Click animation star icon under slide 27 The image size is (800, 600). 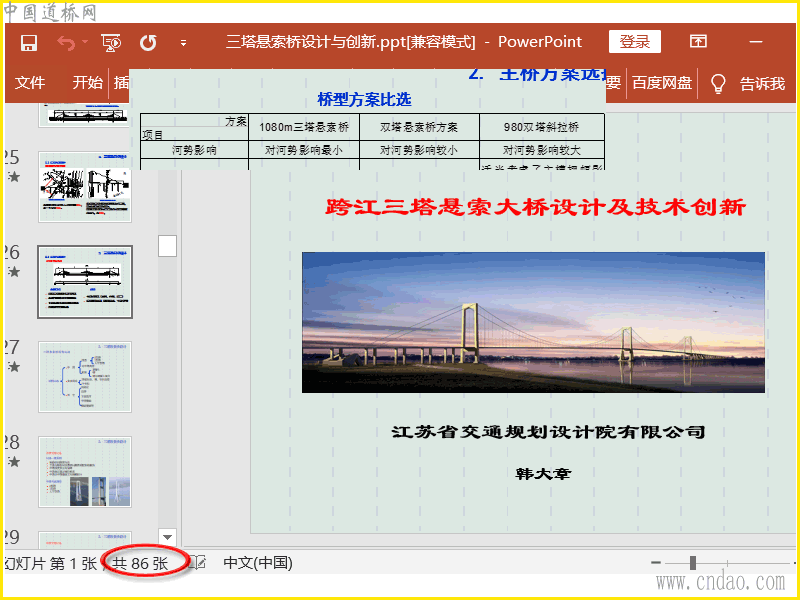[x=14, y=367]
